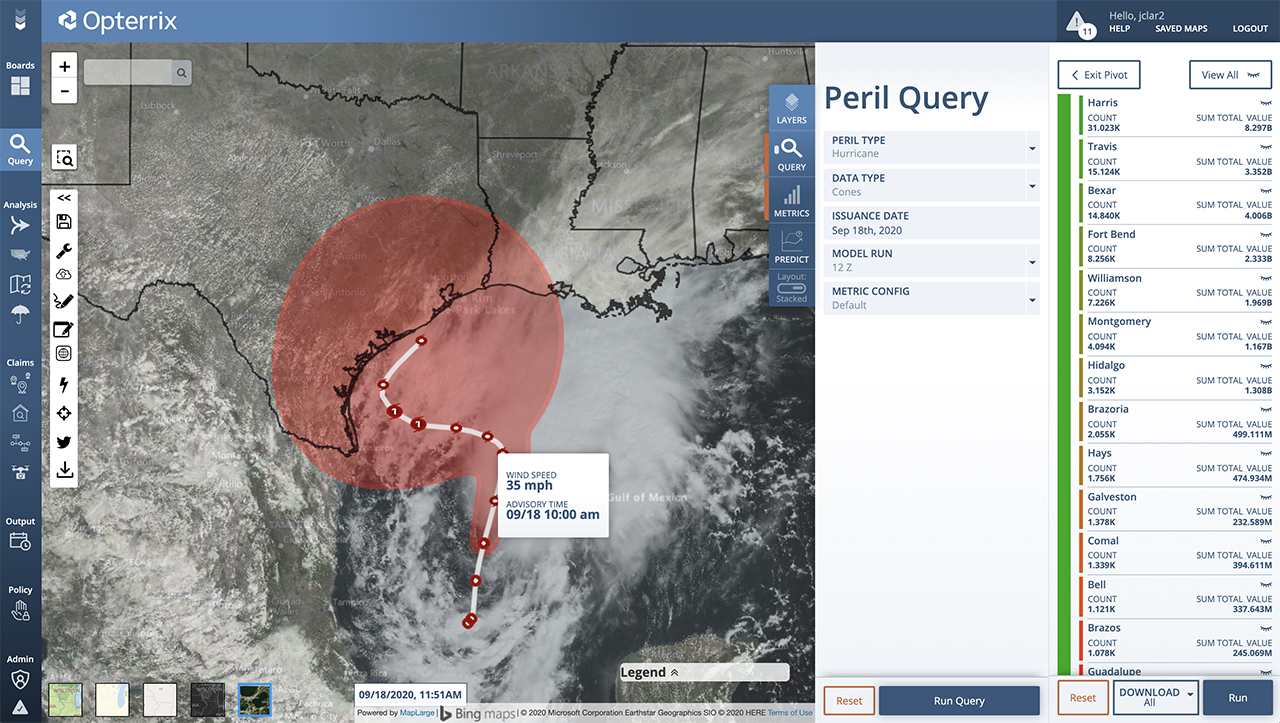Click the Exit Pivot button
The image size is (1280, 723).
[x=1099, y=75]
